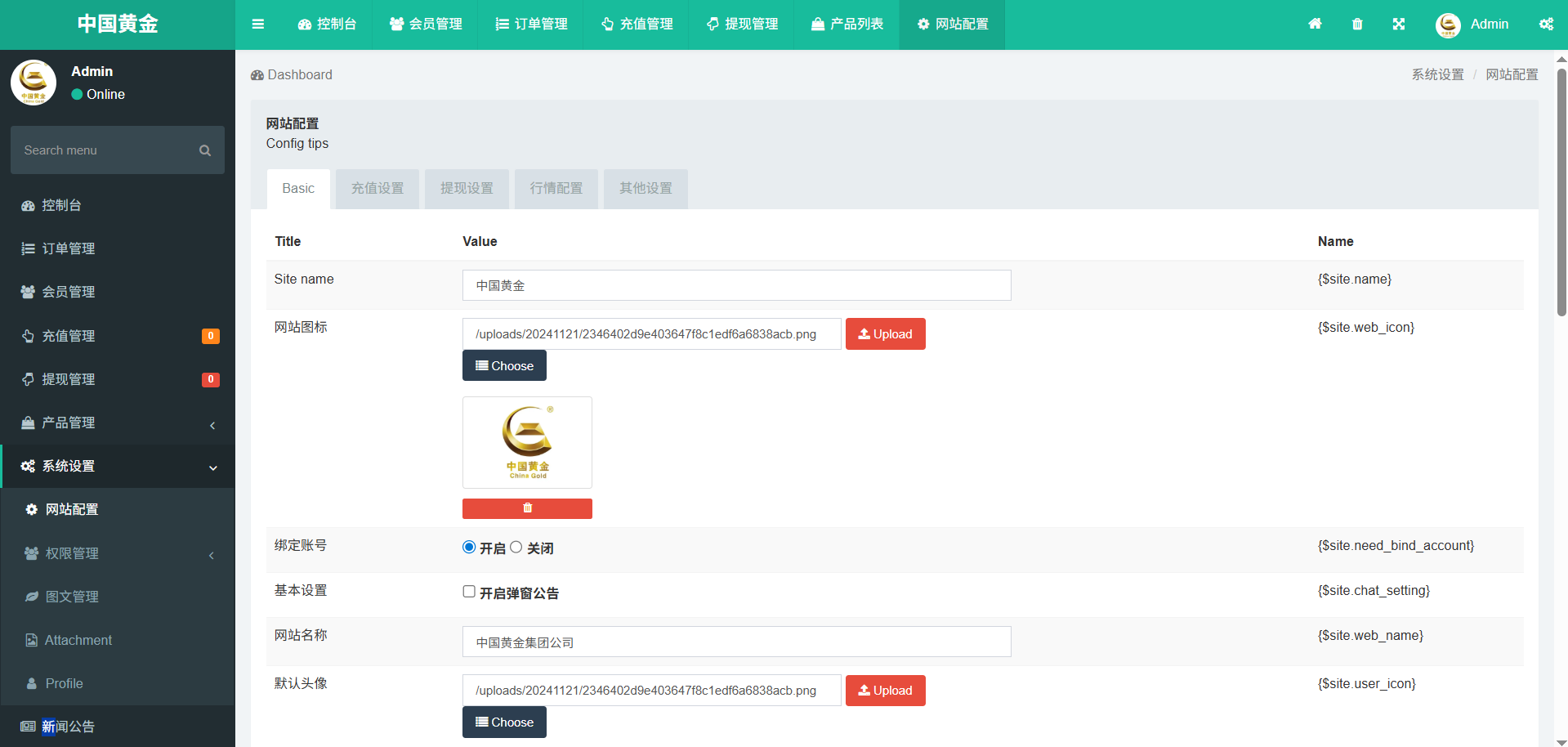Enable the 开启弹窗公告 checkbox
Viewport: 1568px width, 747px height.
tap(469, 592)
